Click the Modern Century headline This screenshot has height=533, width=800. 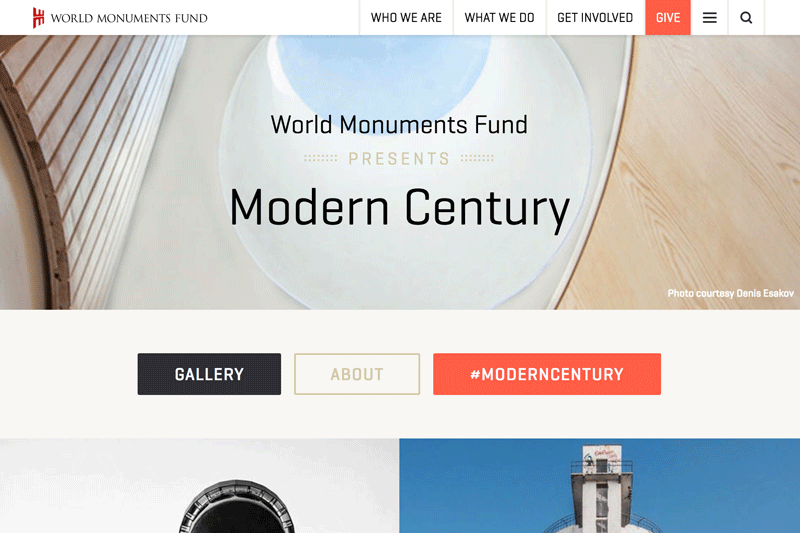(399, 208)
